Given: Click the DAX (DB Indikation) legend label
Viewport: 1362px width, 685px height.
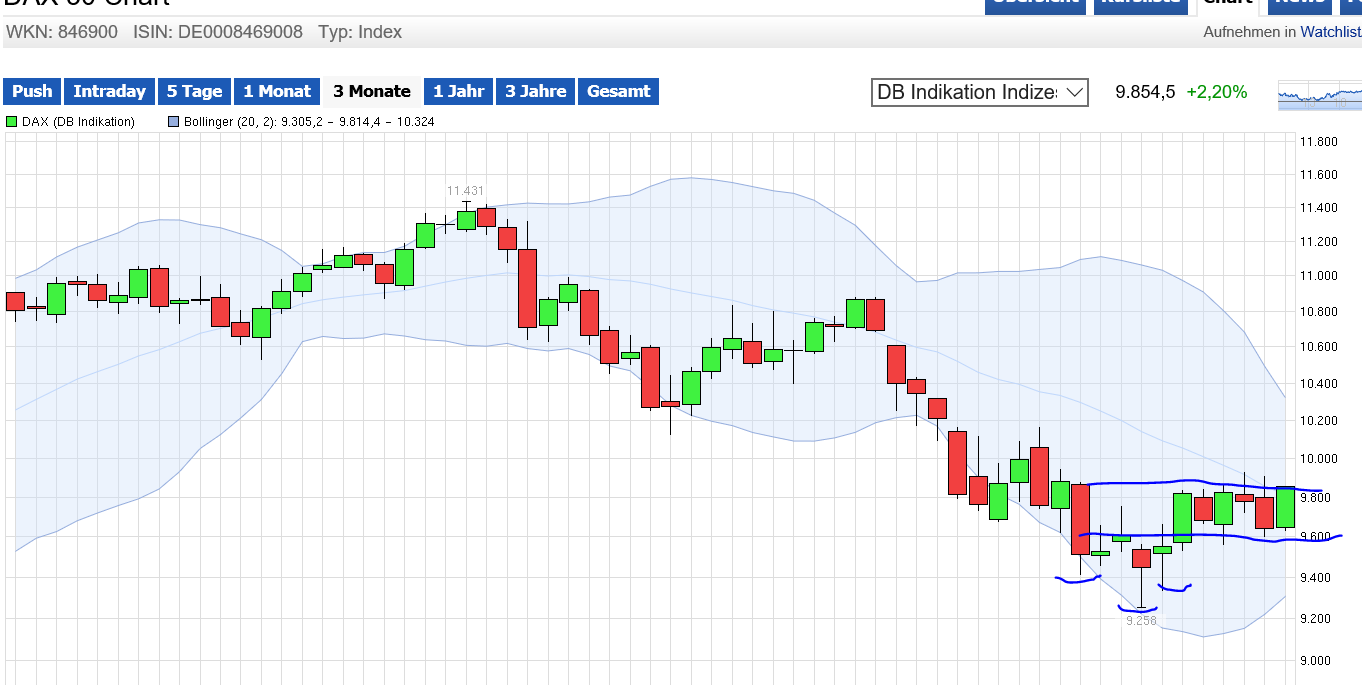Looking at the screenshot, I should [x=78, y=122].
